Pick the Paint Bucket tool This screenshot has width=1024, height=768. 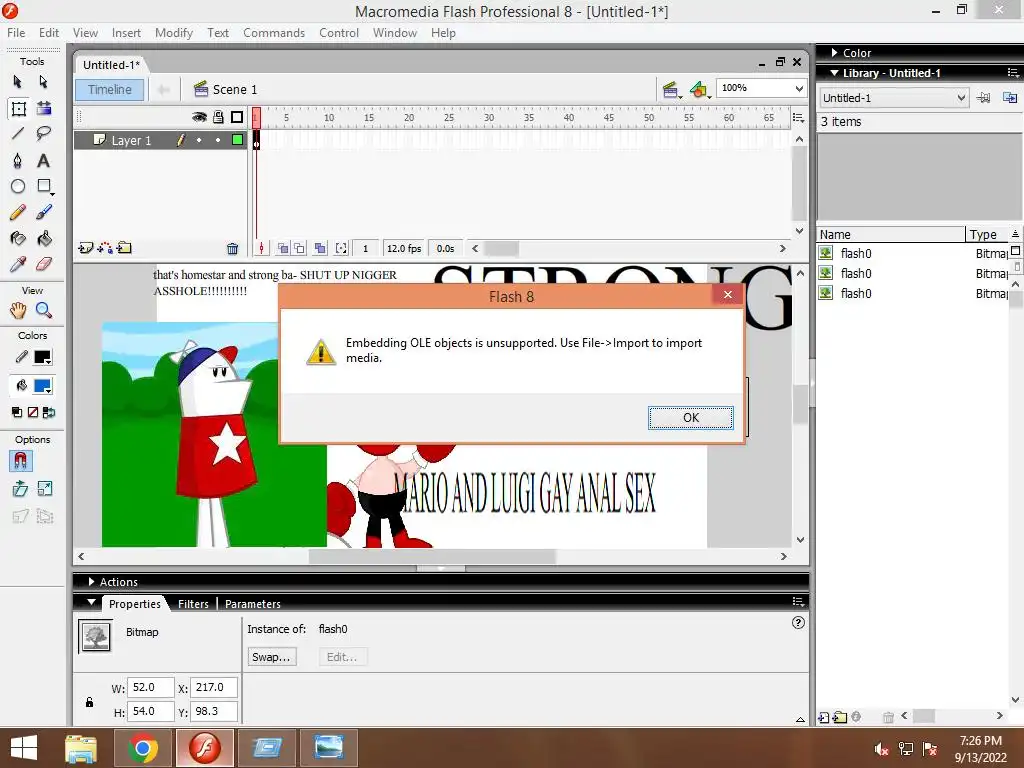pyautogui.click(x=44, y=238)
